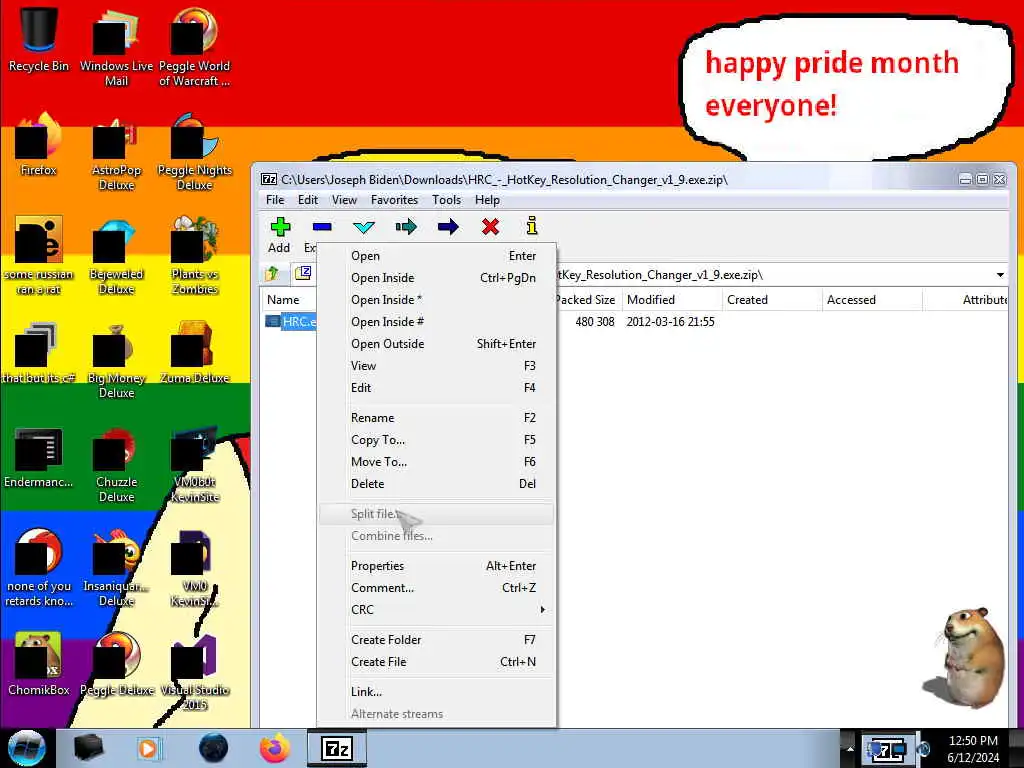Open the Windows Start orb
This screenshot has height=768, width=1024.
[26, 748]
